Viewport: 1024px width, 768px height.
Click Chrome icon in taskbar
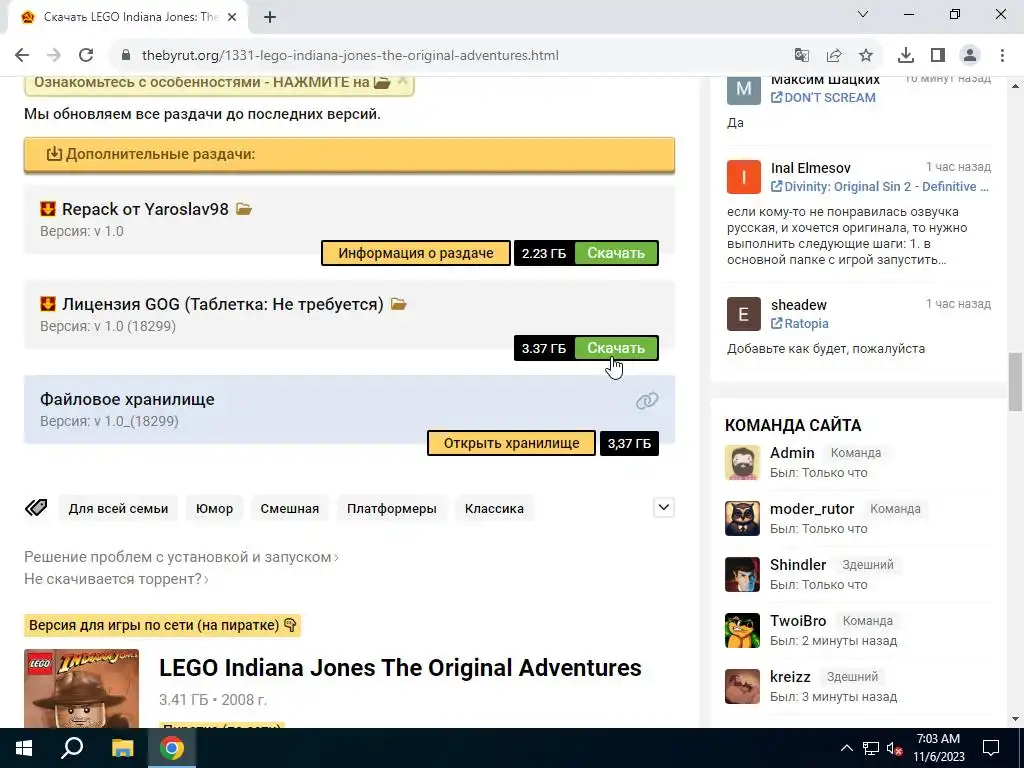(172, 748)
